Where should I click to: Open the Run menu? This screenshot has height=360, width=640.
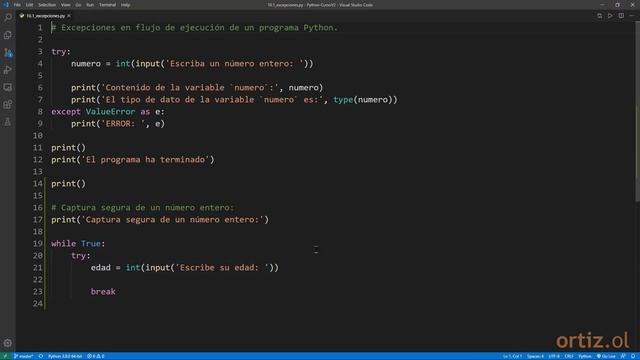(90, 5)
